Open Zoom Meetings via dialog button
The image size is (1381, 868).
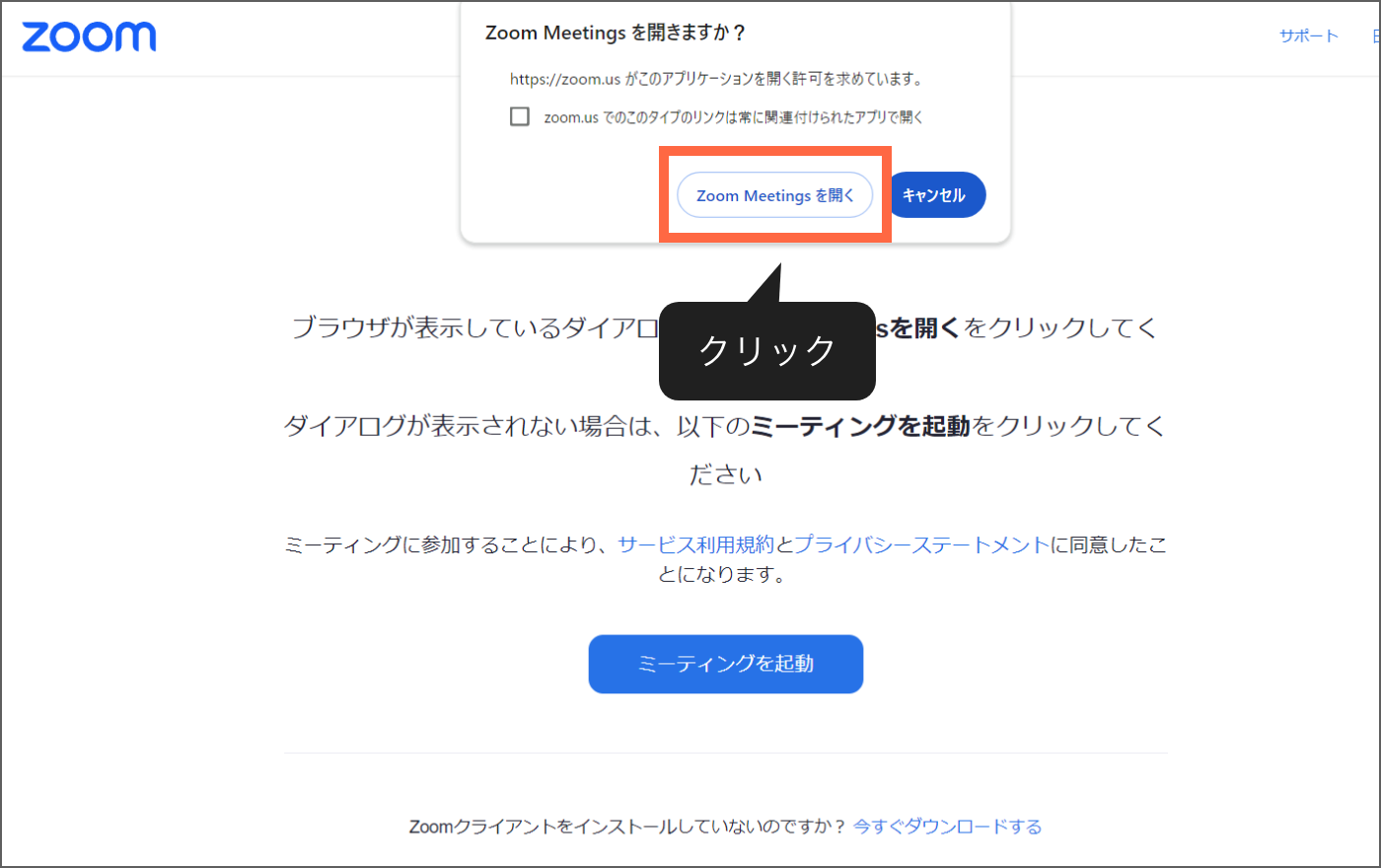(775, 195)
